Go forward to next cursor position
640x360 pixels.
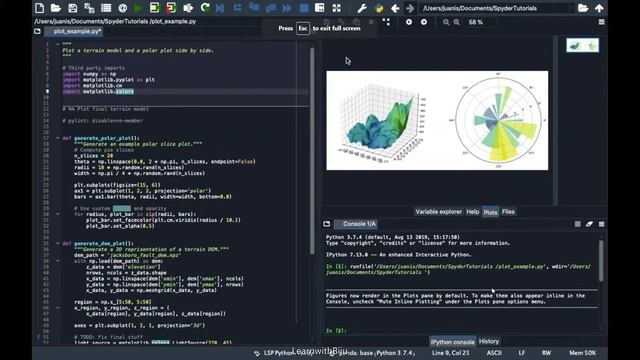coord(410,8)
